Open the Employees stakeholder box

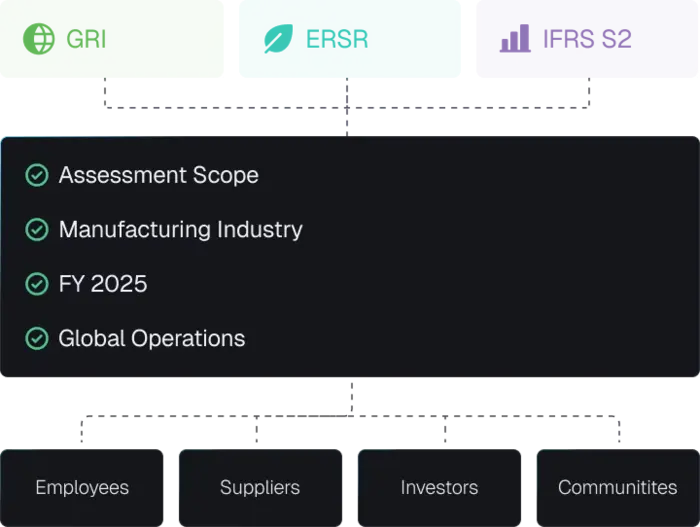coord(82,488)
